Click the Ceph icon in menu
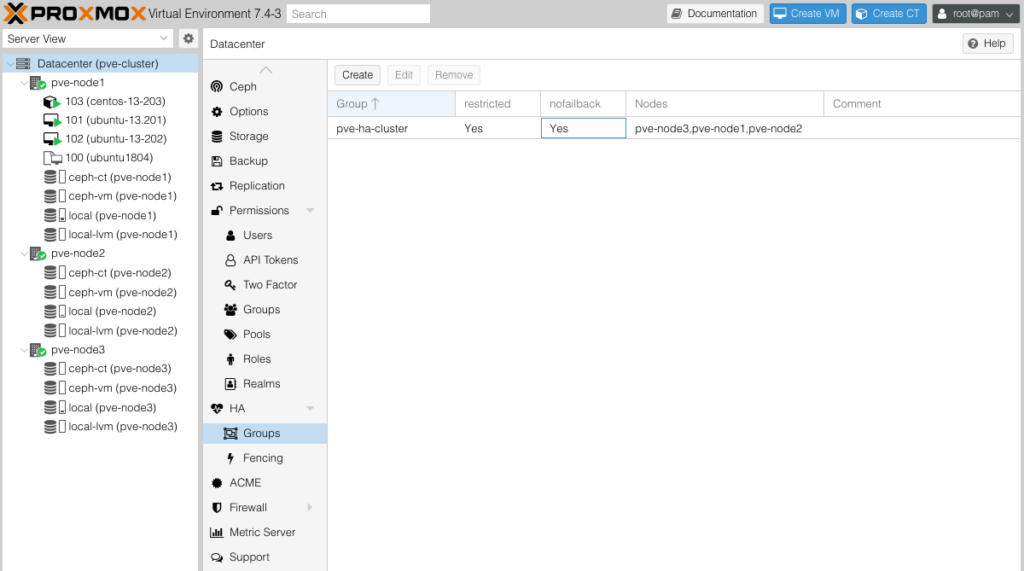This screenshot has width=1024, height=571. click(x=217, y=87)
